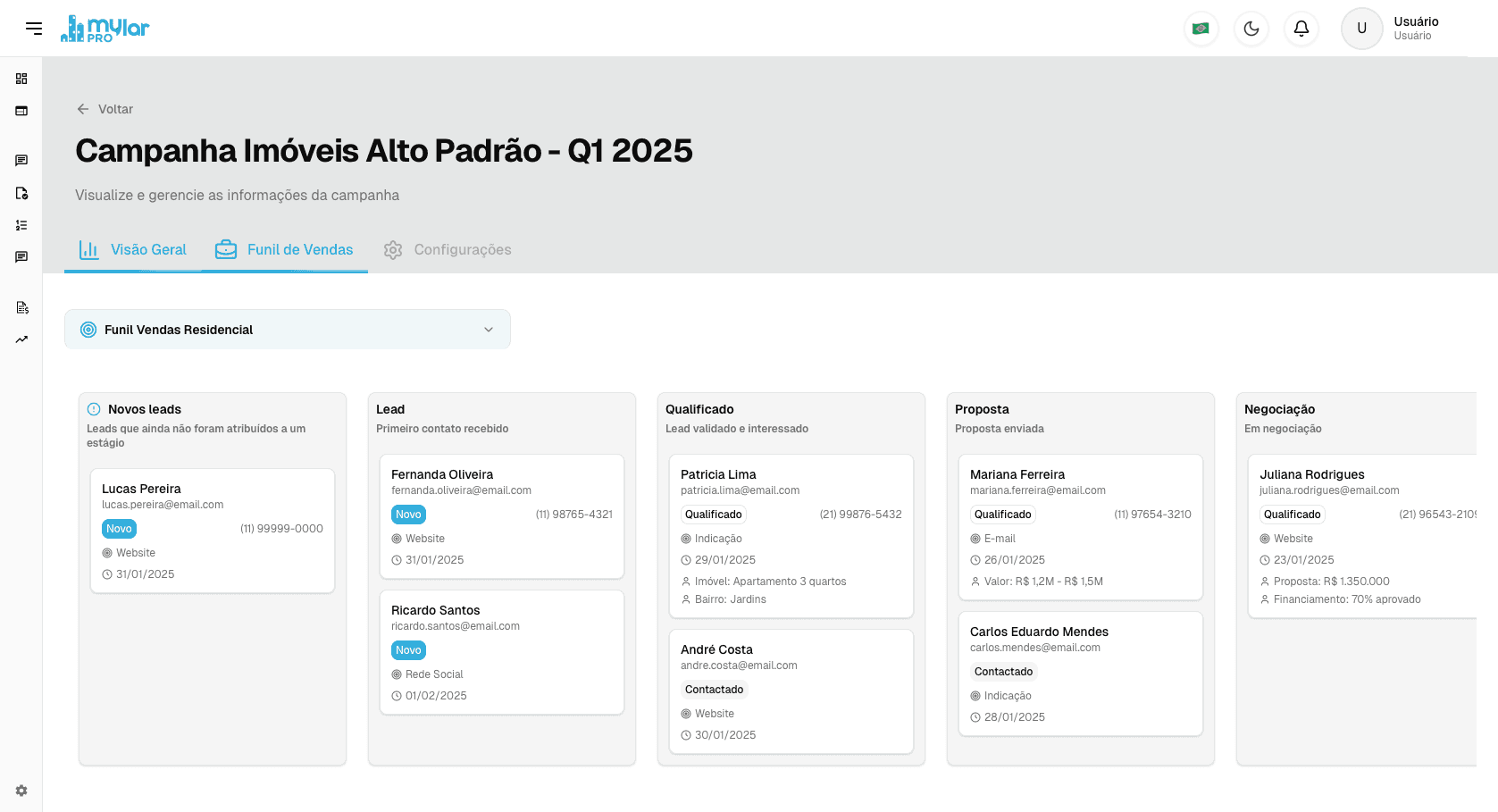Click the window panel icon in sidebar

(21, 111)
